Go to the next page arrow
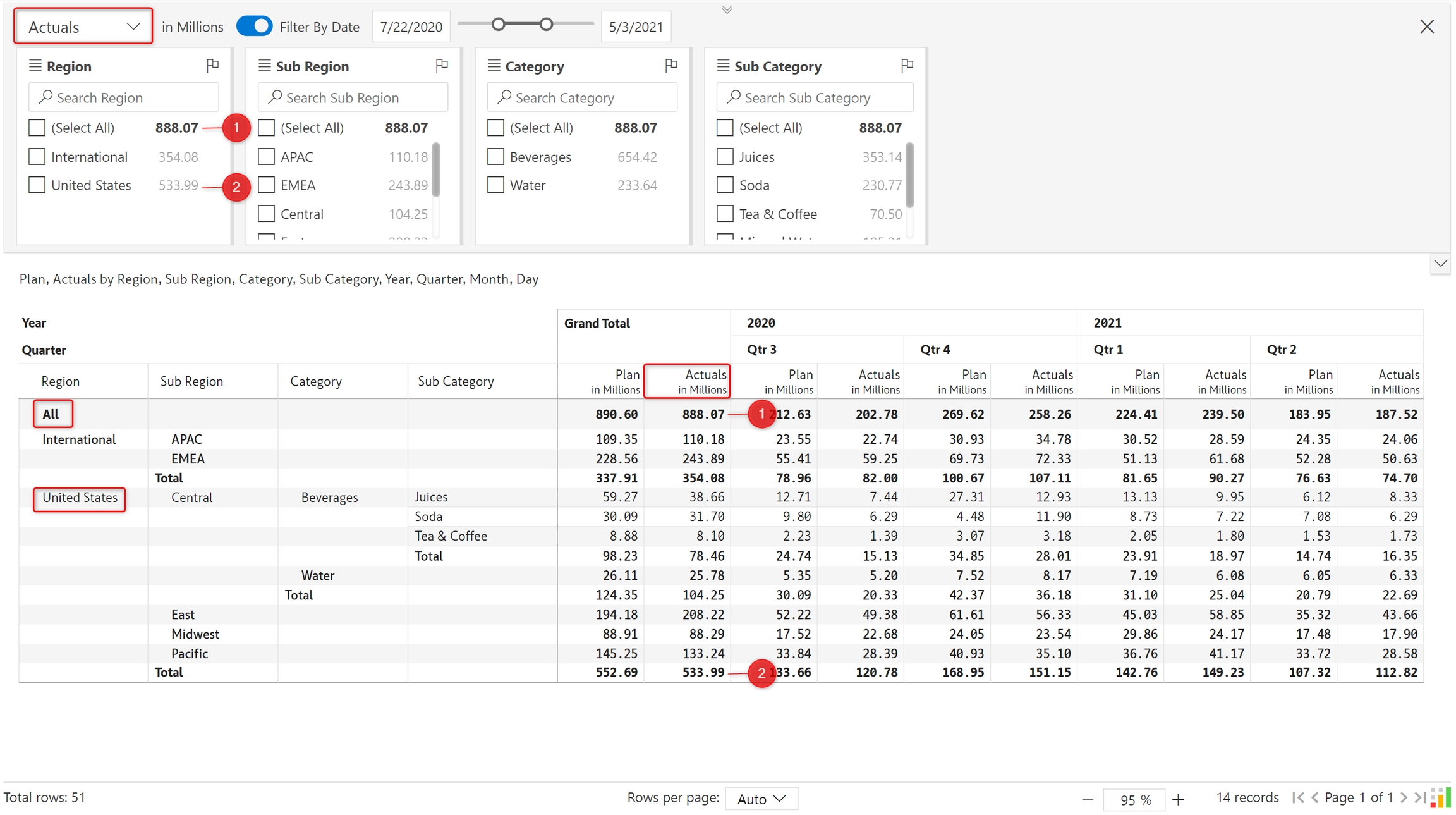 1404,798
